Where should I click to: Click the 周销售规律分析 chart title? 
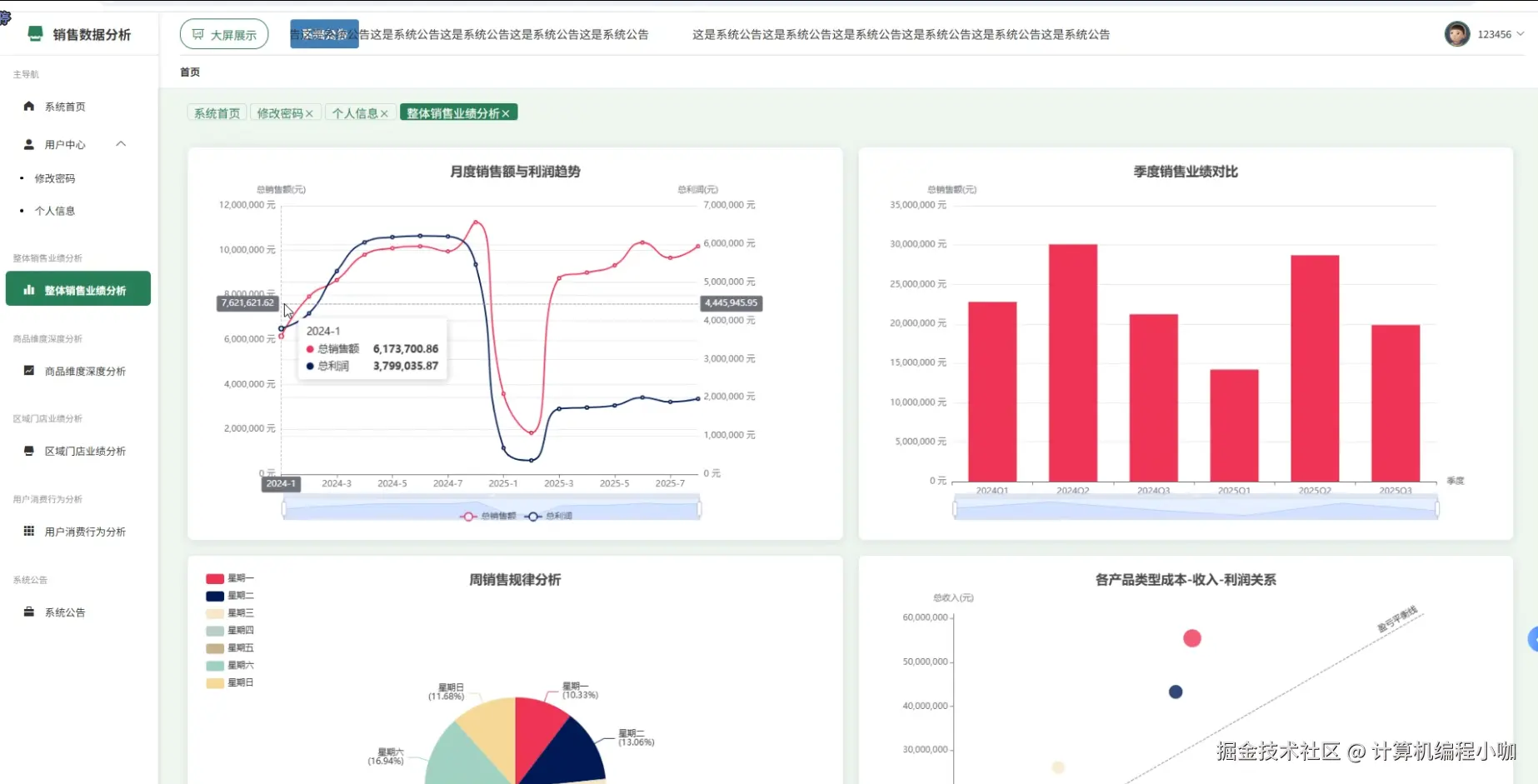[515, 580]
